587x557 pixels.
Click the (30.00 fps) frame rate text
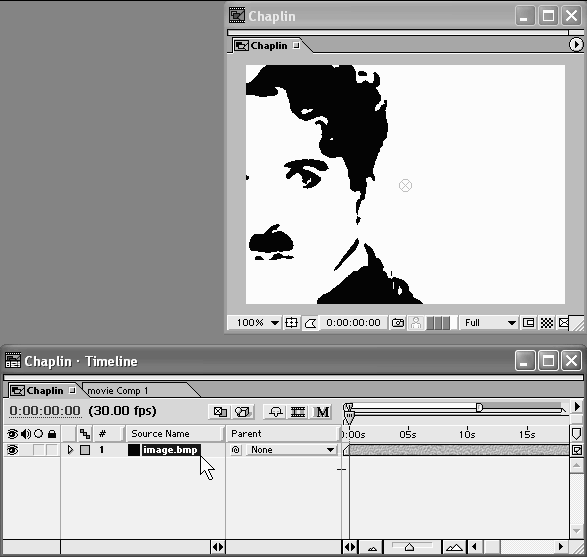[x=122, y=411]
